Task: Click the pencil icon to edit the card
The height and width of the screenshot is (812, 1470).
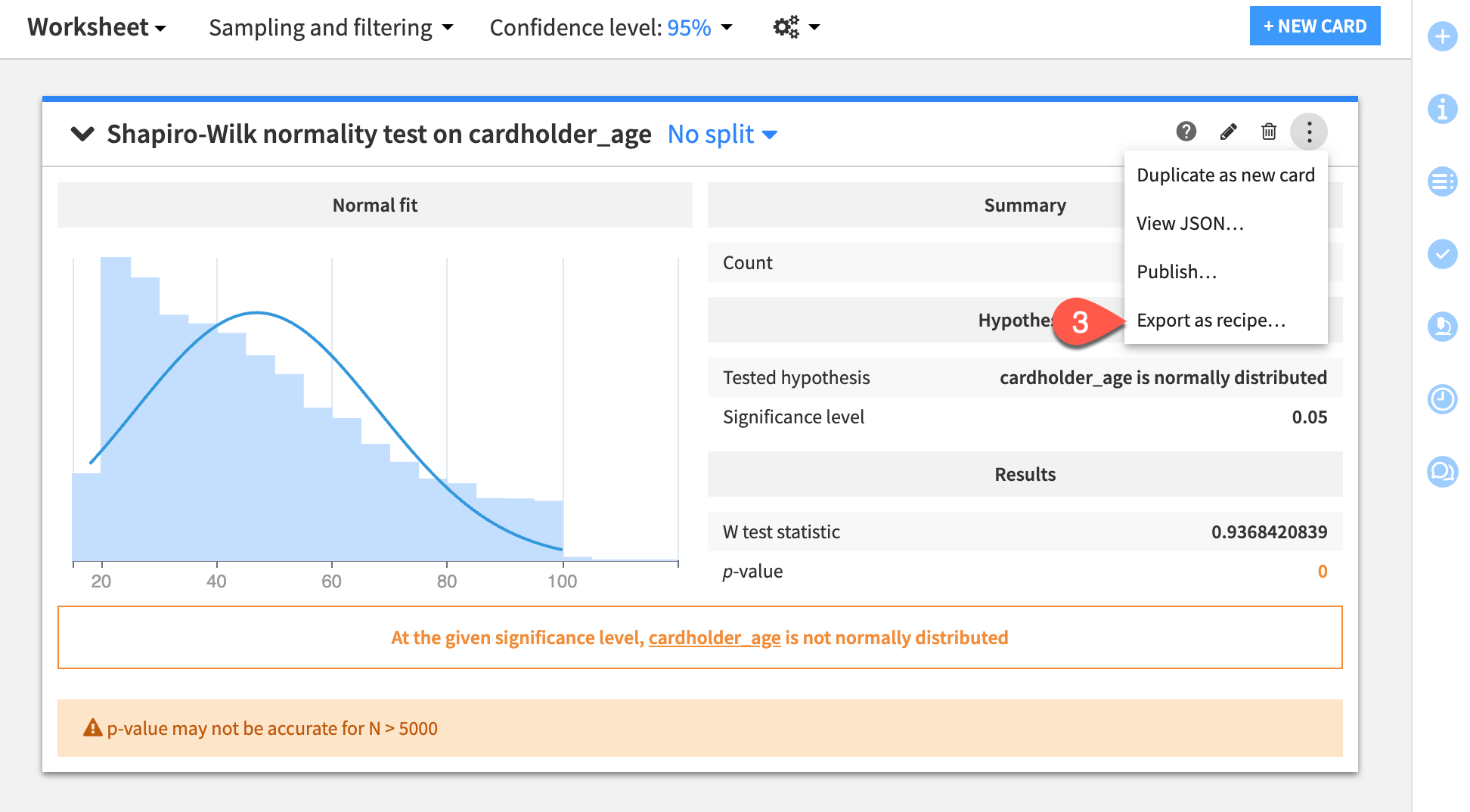Action: 1228,131
